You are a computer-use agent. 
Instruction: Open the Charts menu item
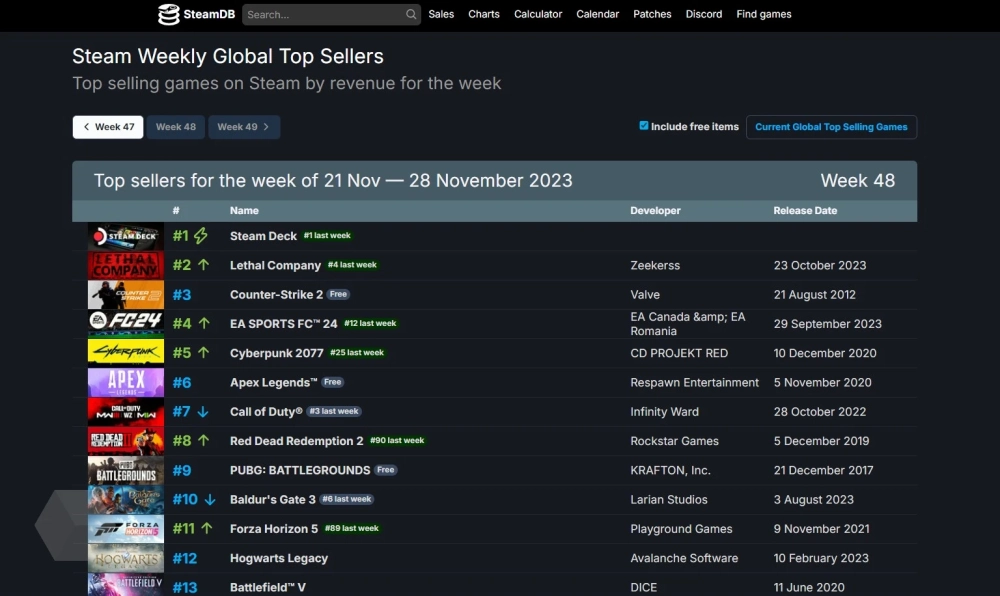pos(484,14)
